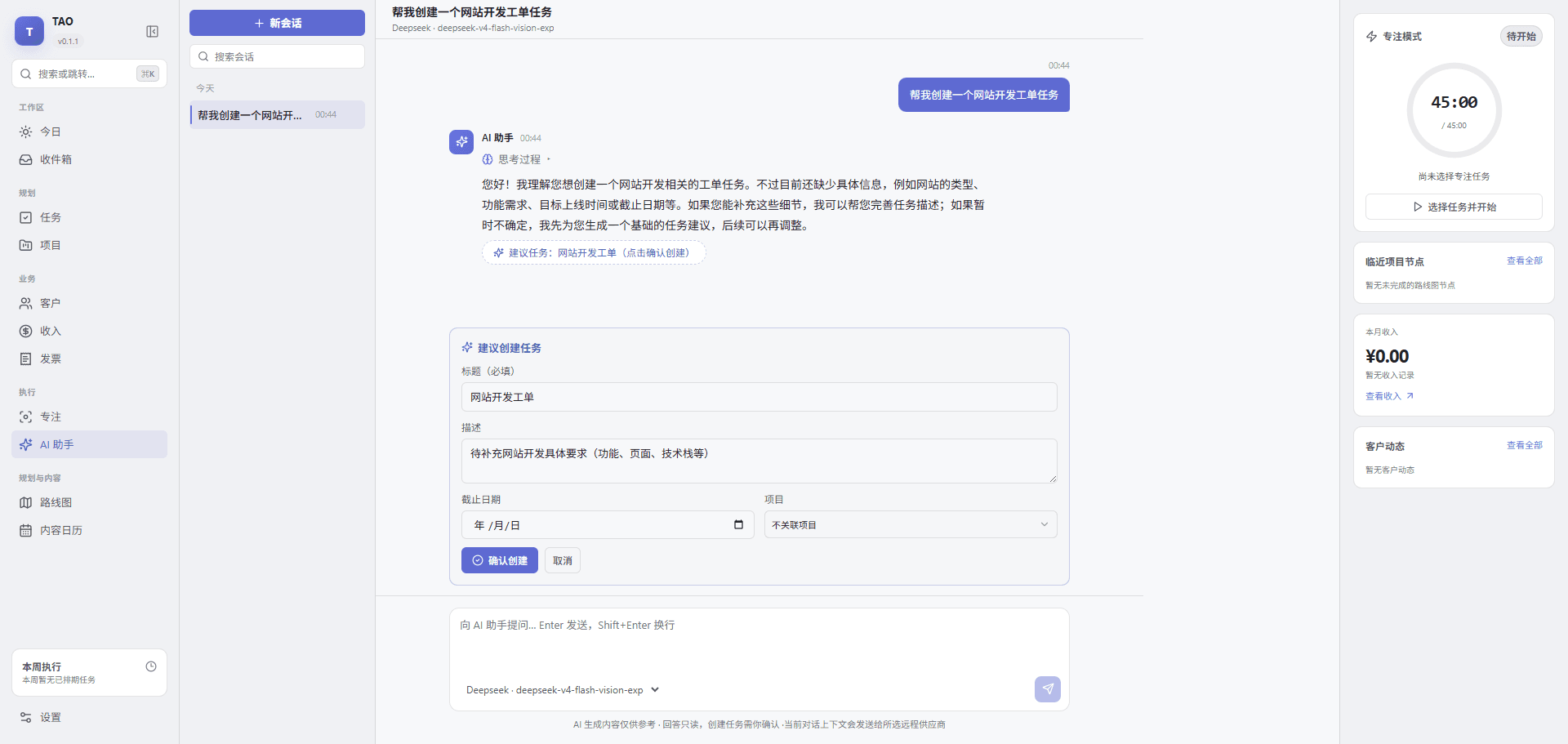Open the Customers page

click(x=89, y=303)
